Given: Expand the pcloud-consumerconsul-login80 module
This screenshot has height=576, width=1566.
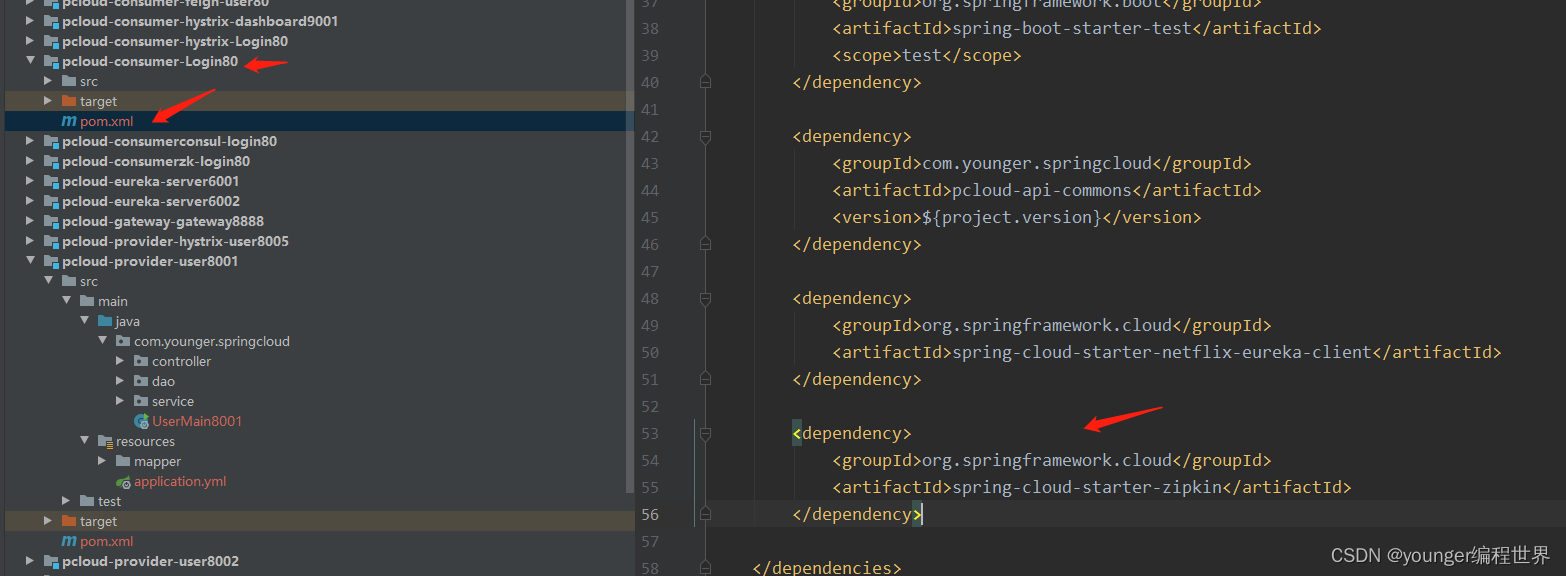Looking at the screenshot, I should [30, 141].
